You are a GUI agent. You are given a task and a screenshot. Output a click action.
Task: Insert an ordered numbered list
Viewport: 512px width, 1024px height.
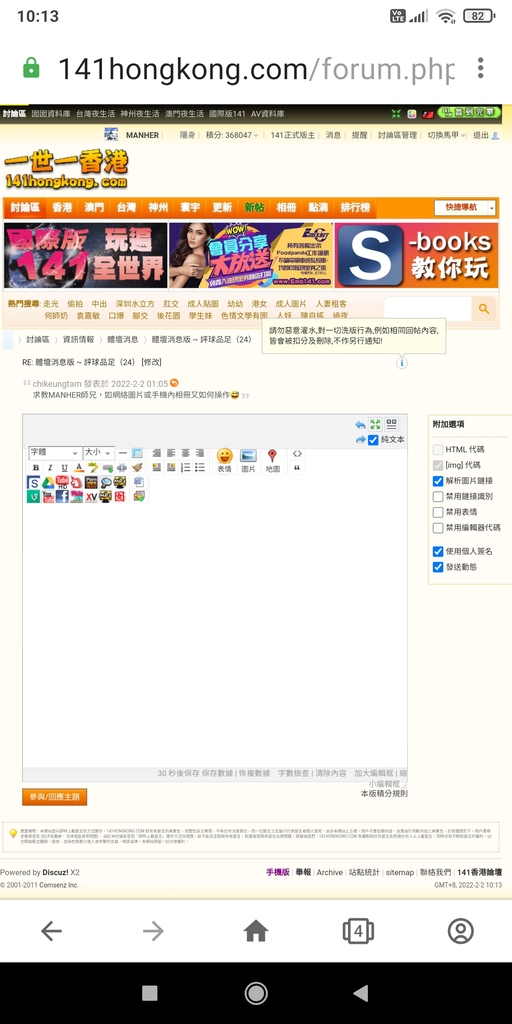click(x=185, y=467)
